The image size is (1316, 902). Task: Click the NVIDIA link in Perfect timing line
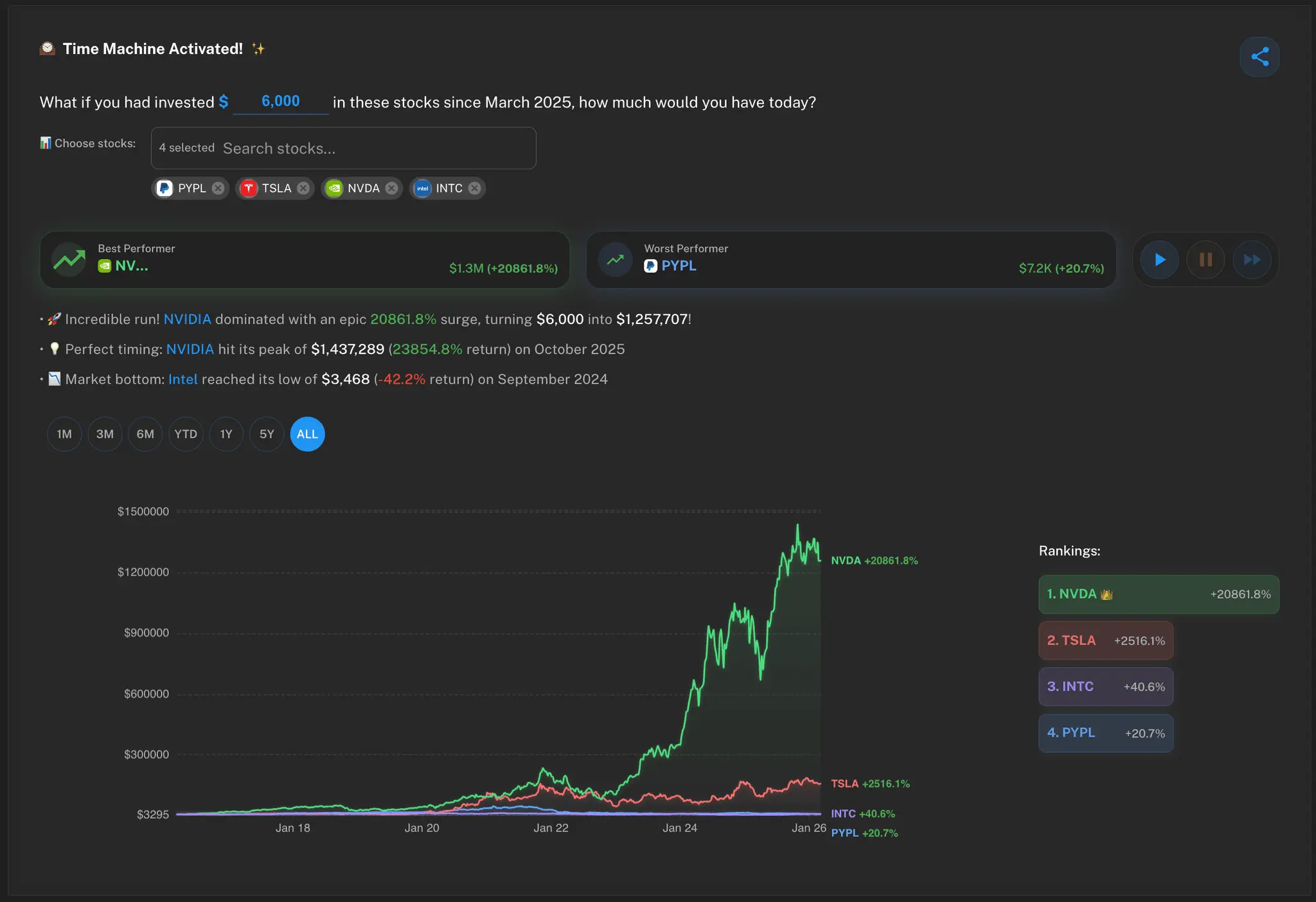pos(190,349)
